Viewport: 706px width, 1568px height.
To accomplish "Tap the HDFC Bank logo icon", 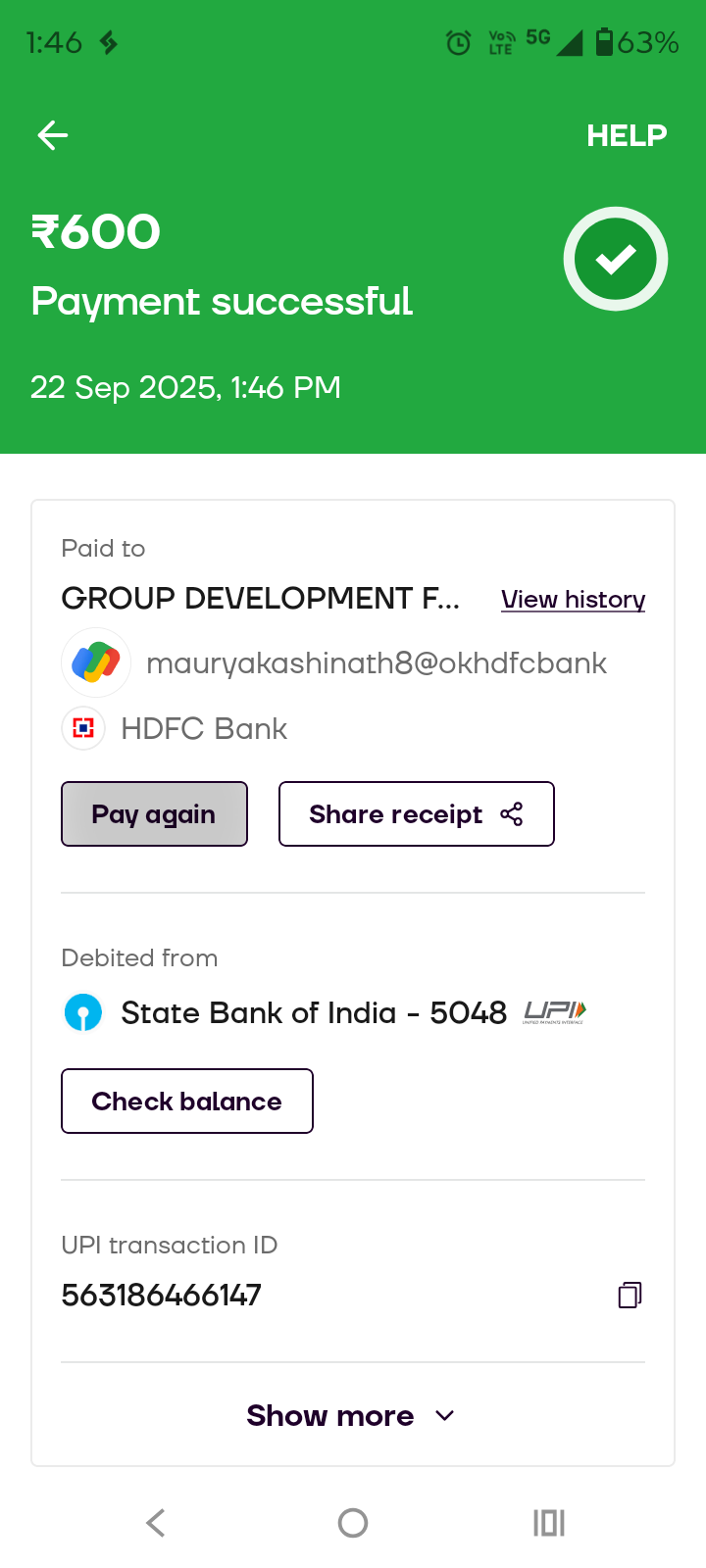I will pos(83,728).
